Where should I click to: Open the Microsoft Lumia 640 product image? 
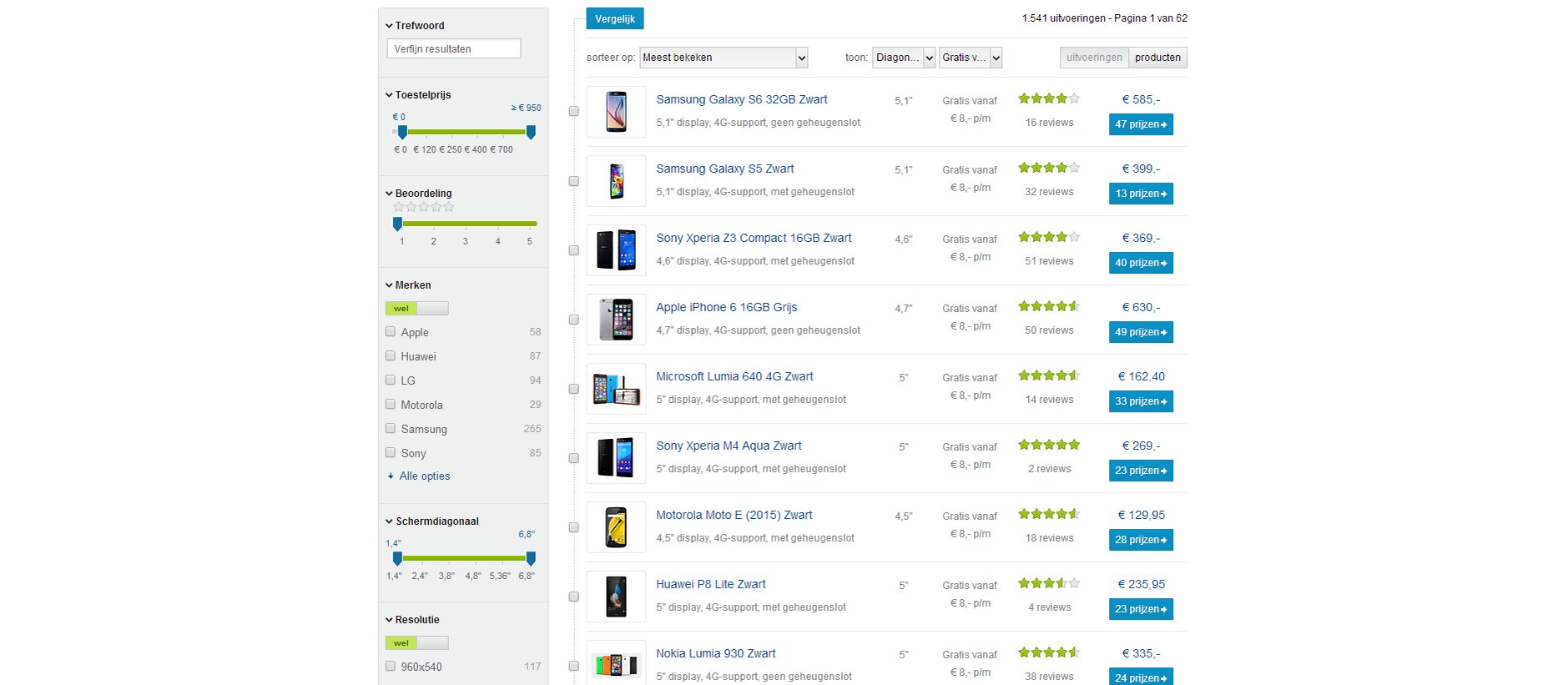[616, 389]
